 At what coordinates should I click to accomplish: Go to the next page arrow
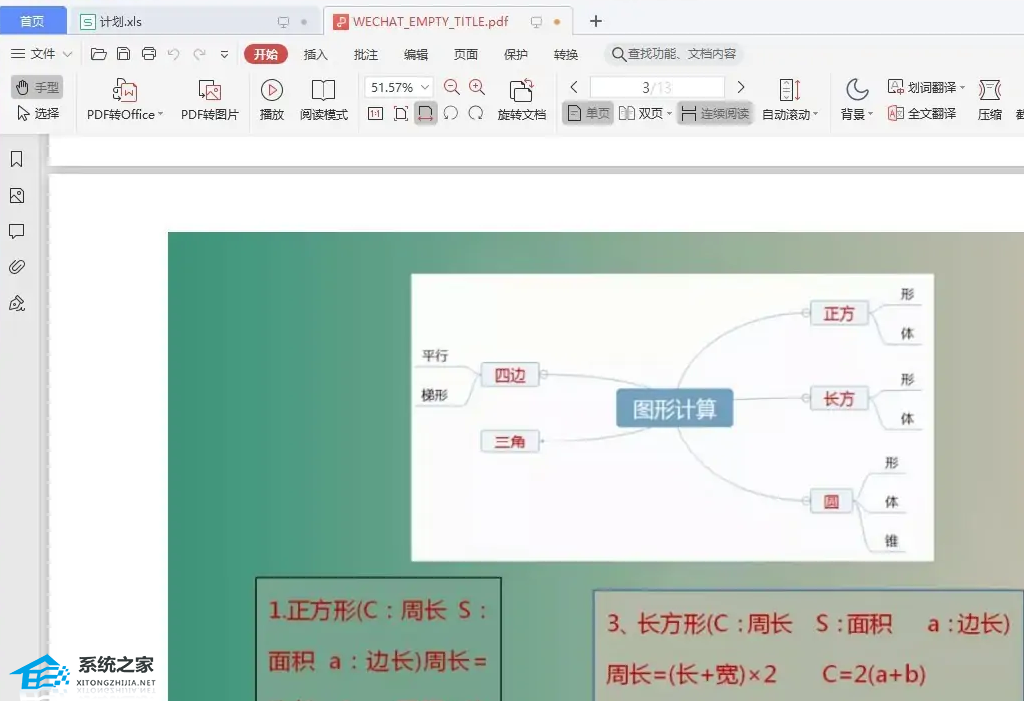pyautogui.click(x=741, y=87)
